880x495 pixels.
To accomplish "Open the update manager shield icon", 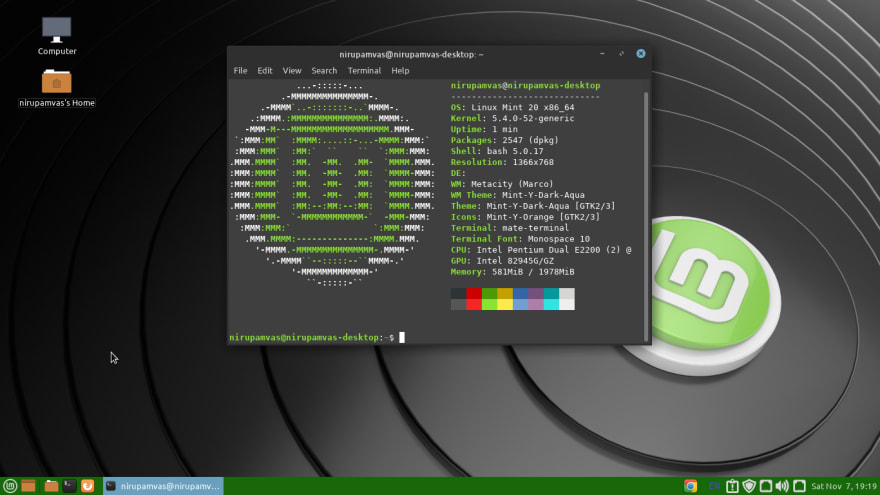I will (749, 486).
